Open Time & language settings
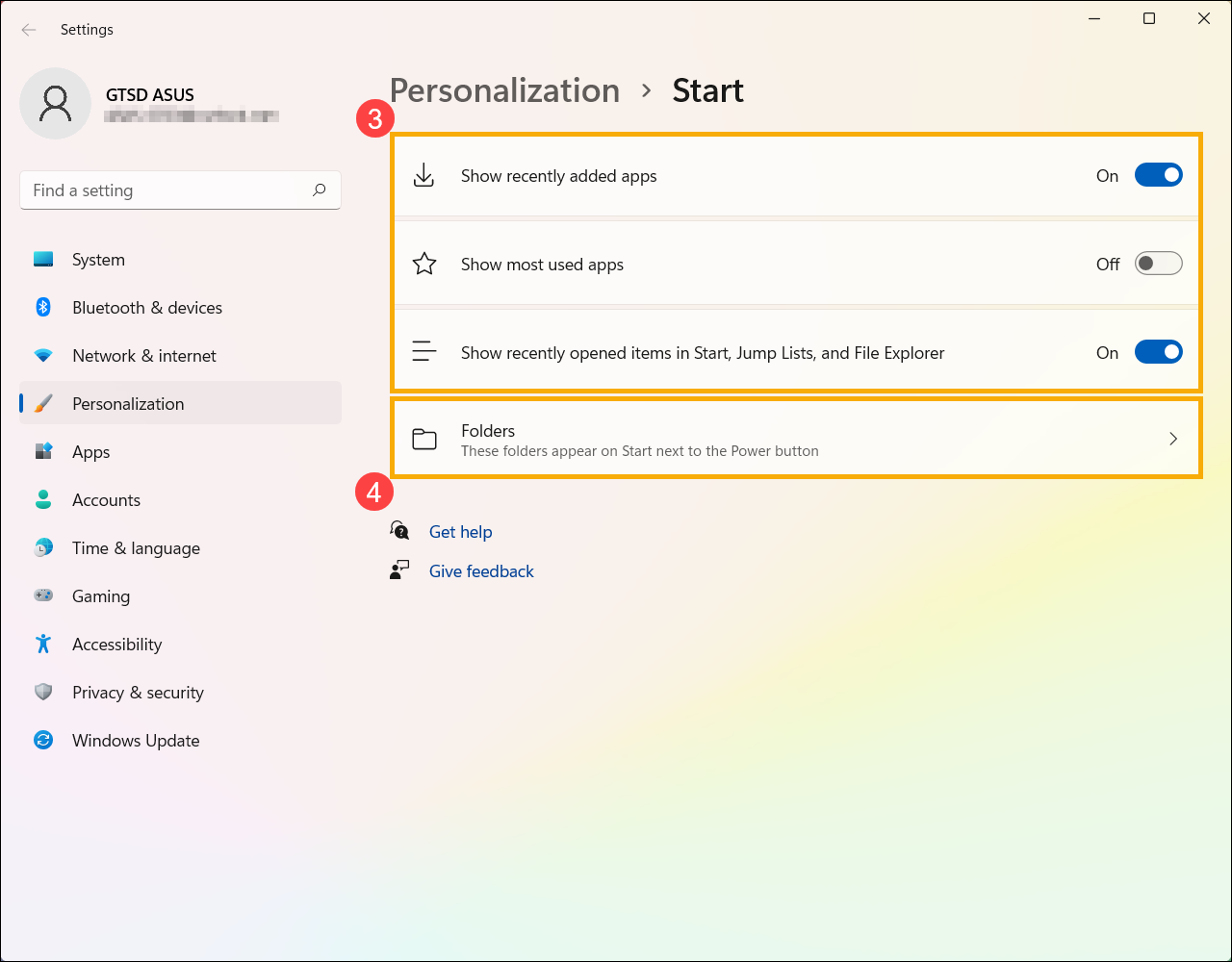The image size is (1232, 962). 136,548
